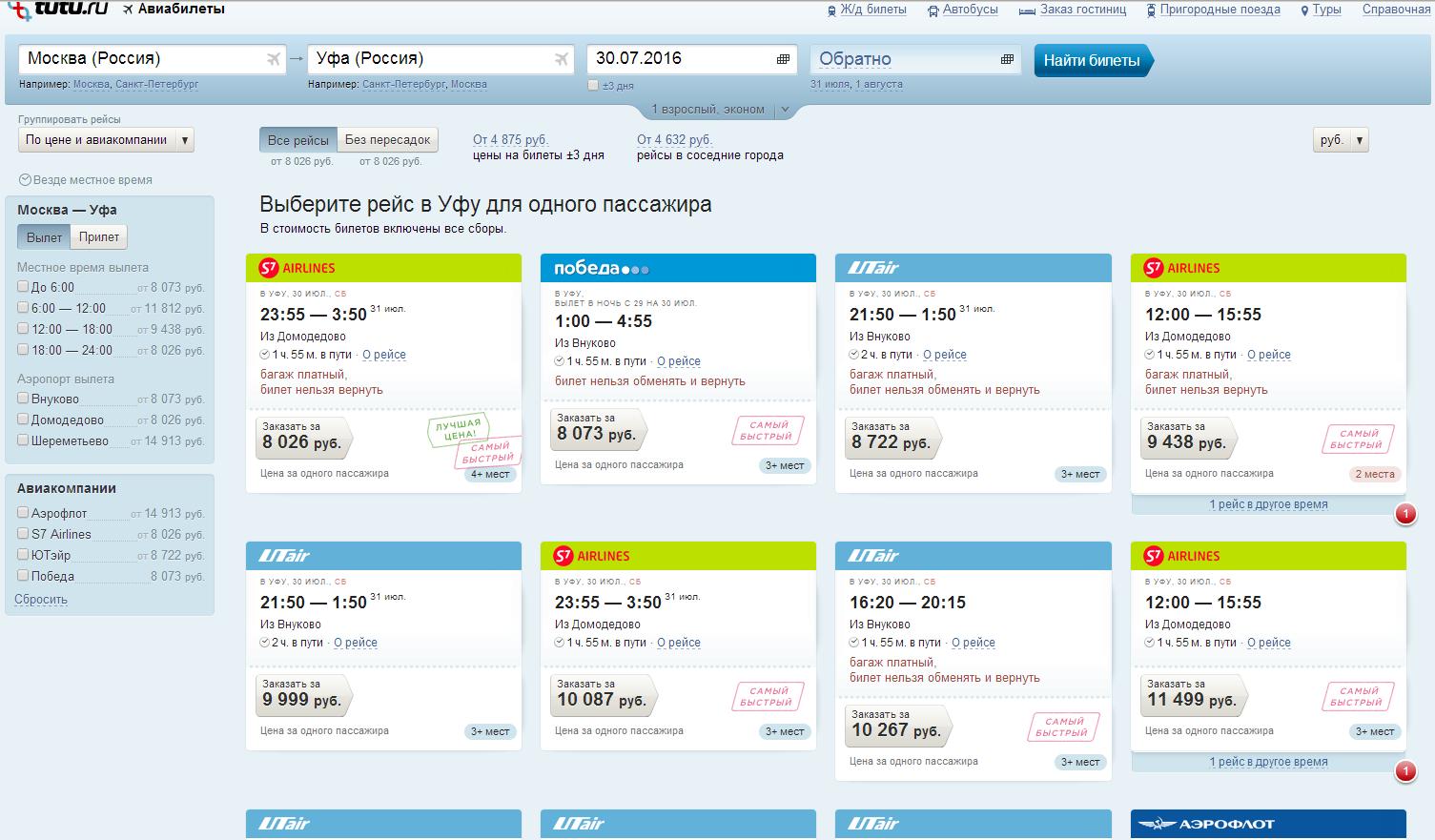The image size is (1435, 840).
Task: Open Справочная in top menu
Action: 1396,10
